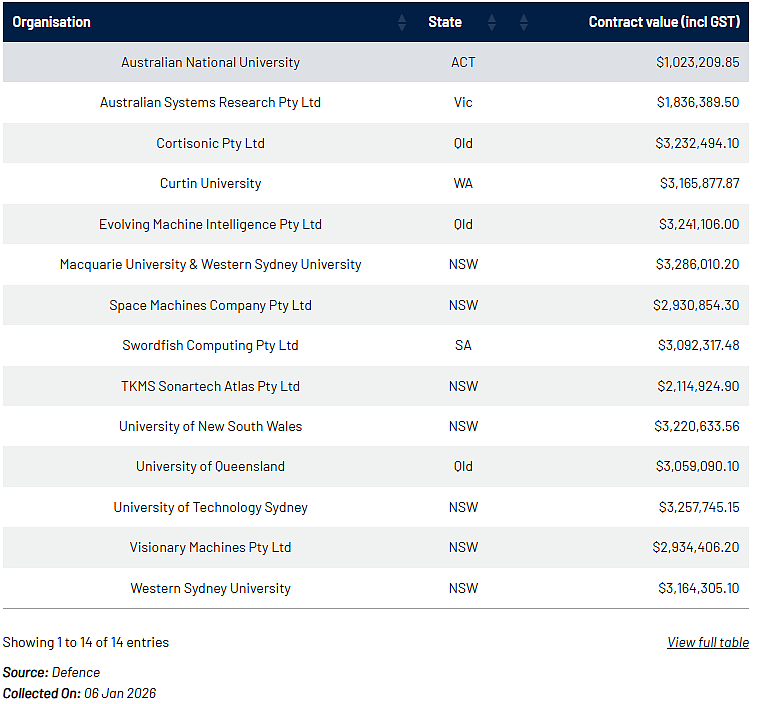Image resolution: width=763 pixels, height=704 pixels.
Task: Select contract value $2,934,406.20
Action: pyautogui.click(x=696, y=547)
